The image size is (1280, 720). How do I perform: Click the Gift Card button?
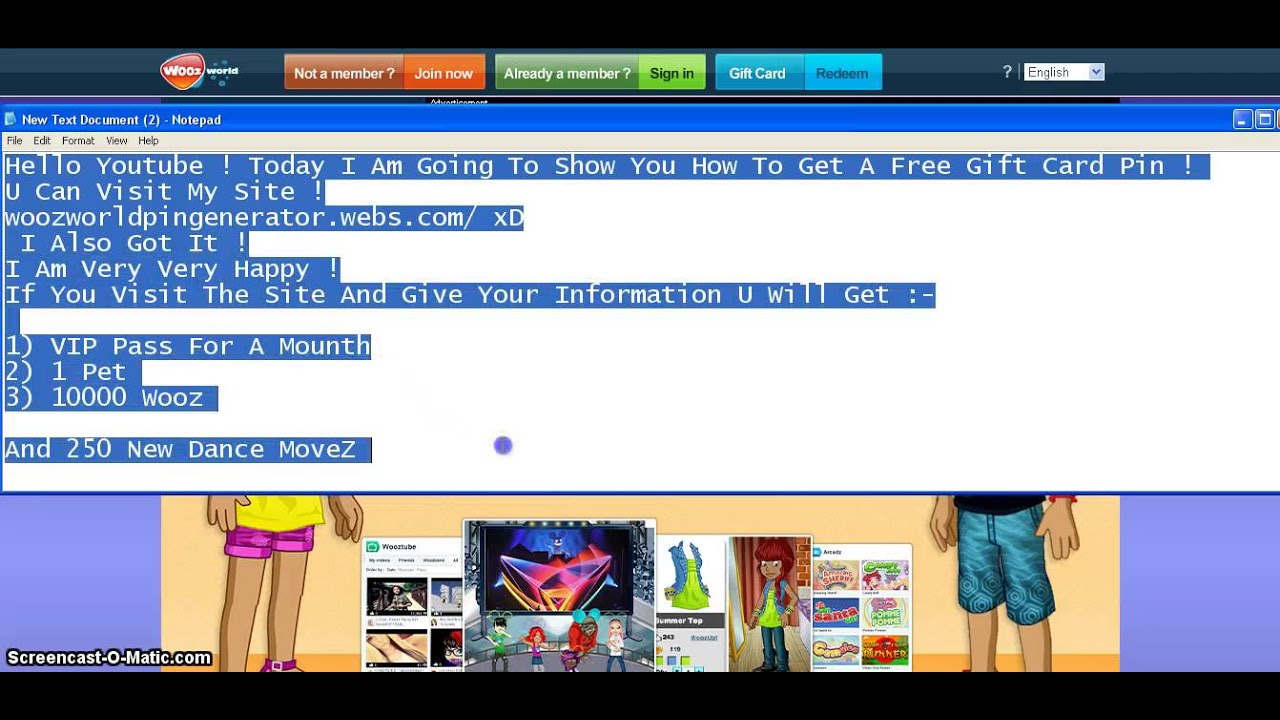click(x=757, y=73)
